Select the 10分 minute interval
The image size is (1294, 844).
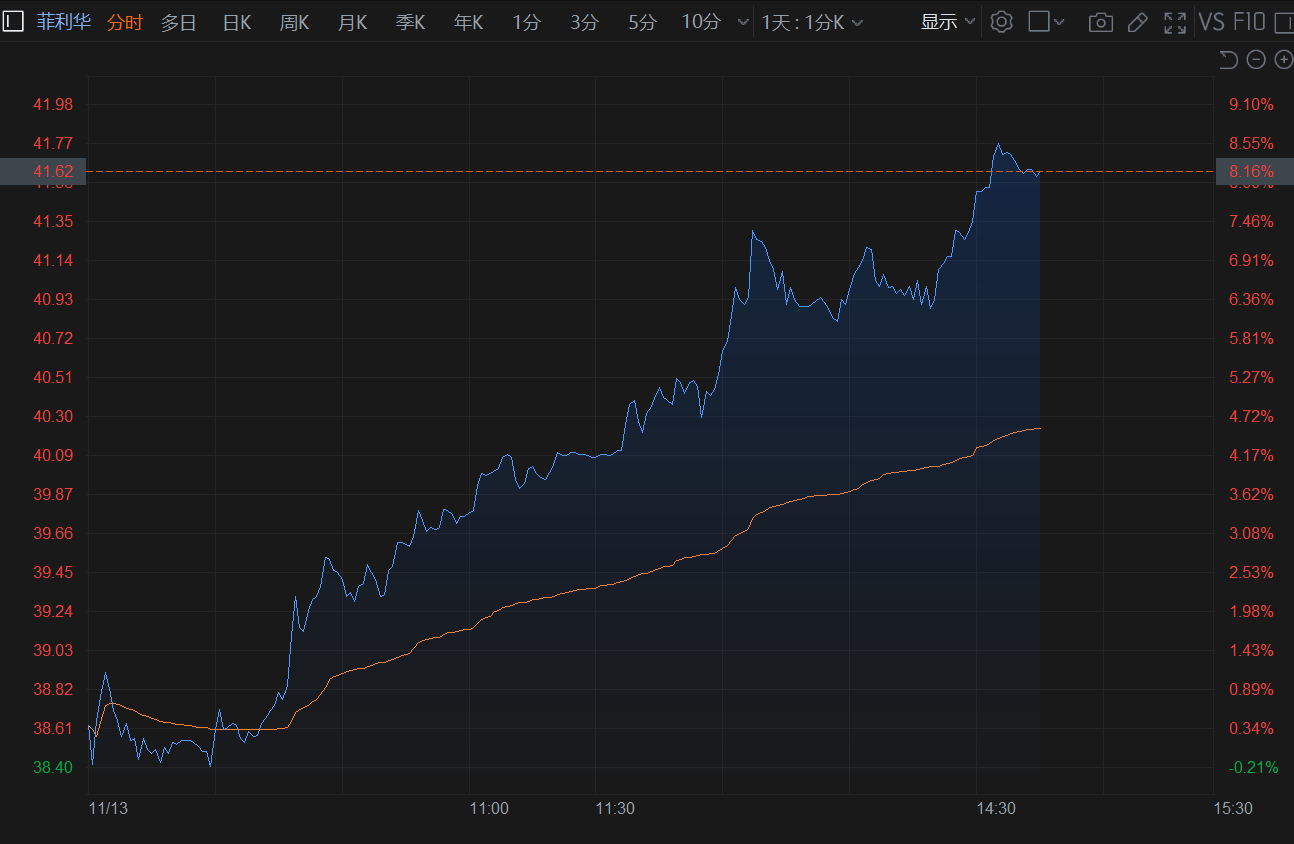click(701, 22)
